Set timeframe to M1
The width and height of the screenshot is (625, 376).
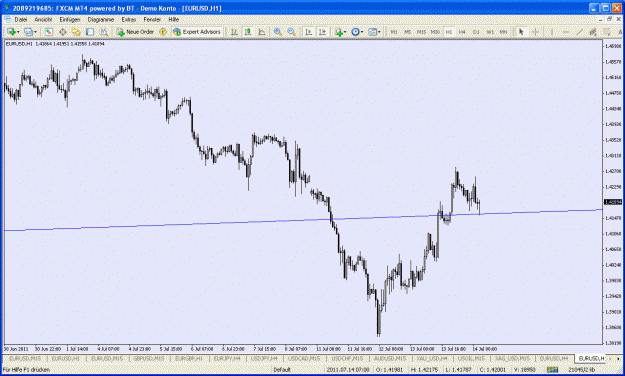394,32
